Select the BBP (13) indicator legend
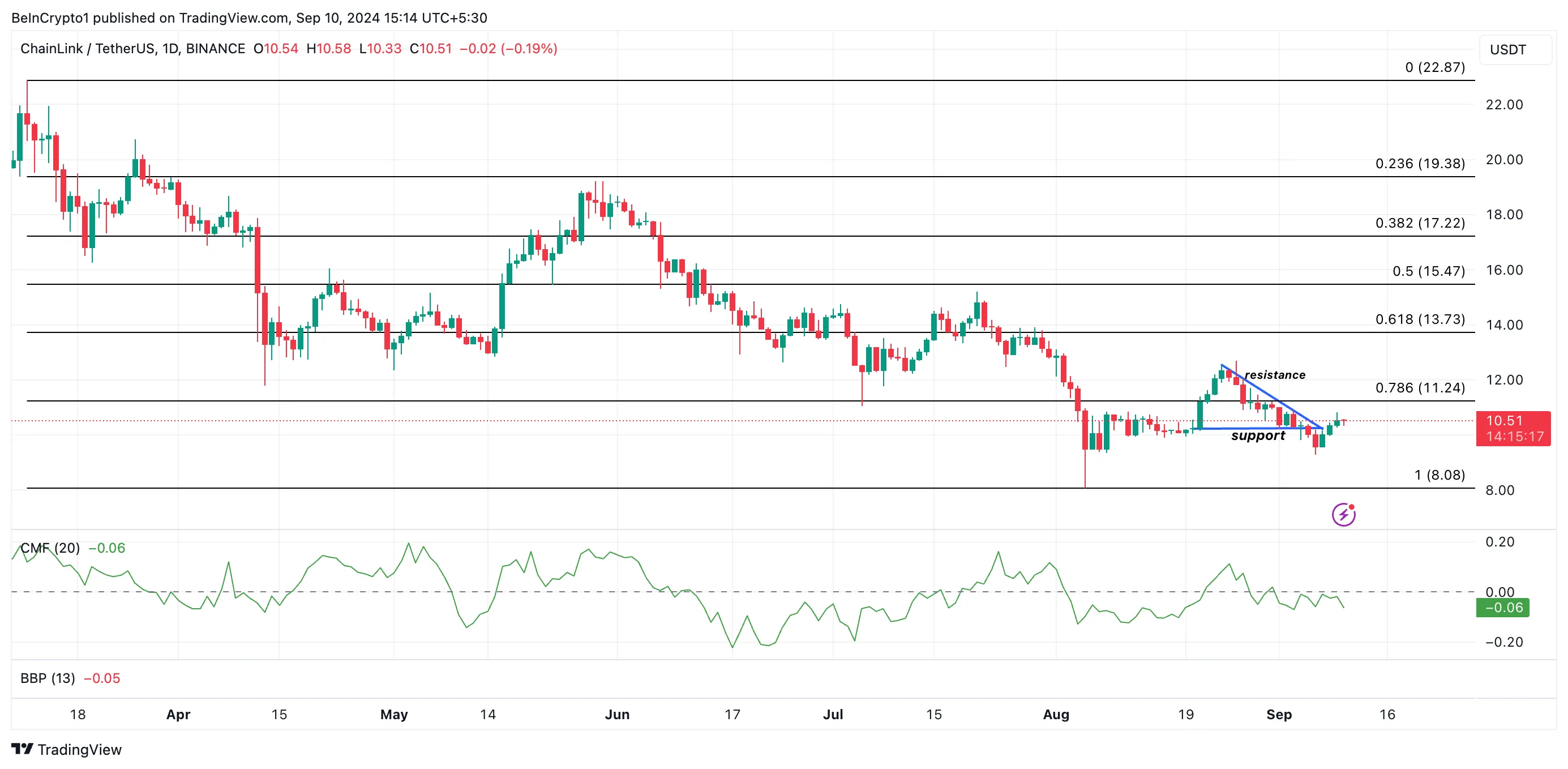The width and height of the screenshot is (1568, 769). point(48,678)
